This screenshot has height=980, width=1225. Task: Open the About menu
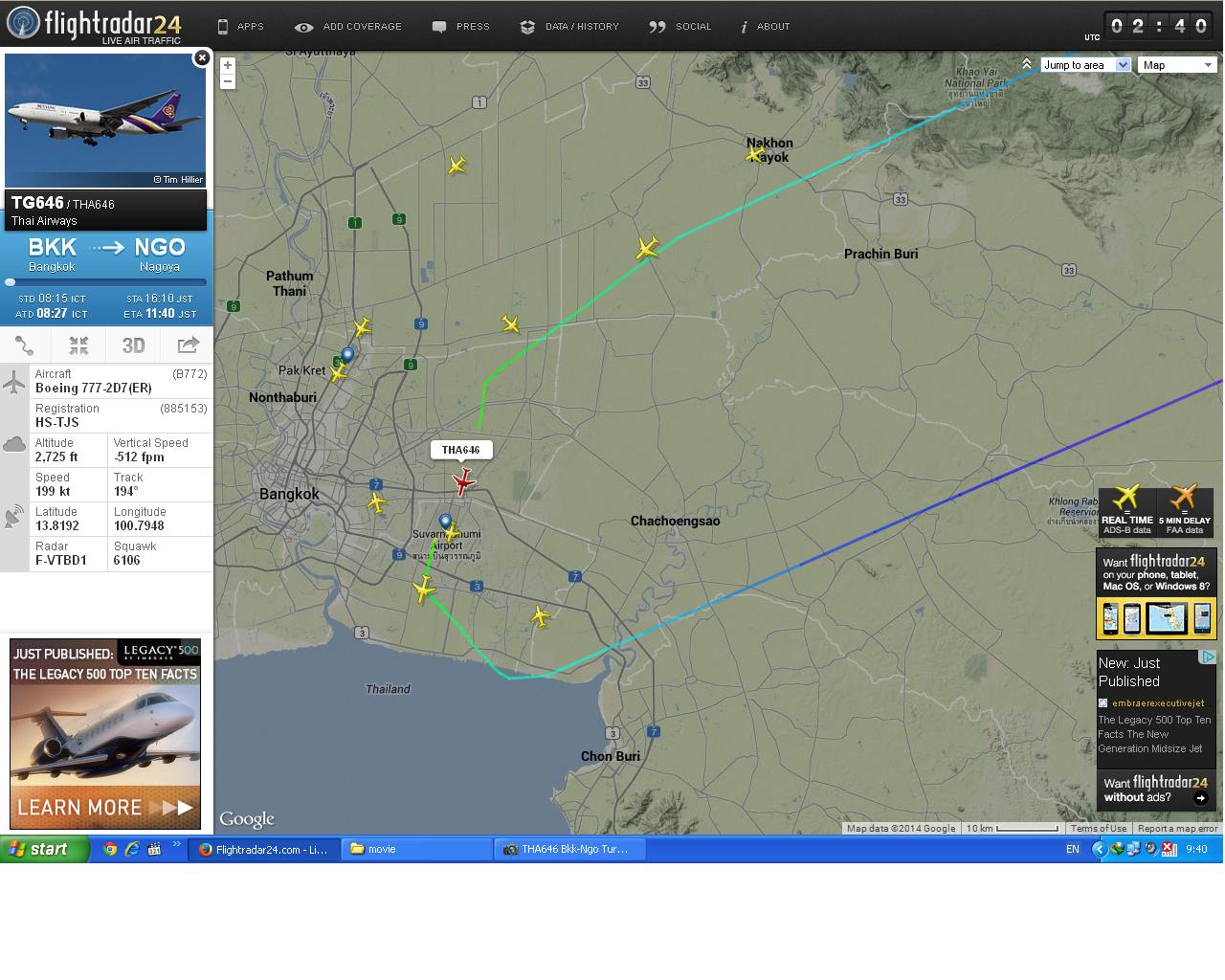[x=766, y=27]
